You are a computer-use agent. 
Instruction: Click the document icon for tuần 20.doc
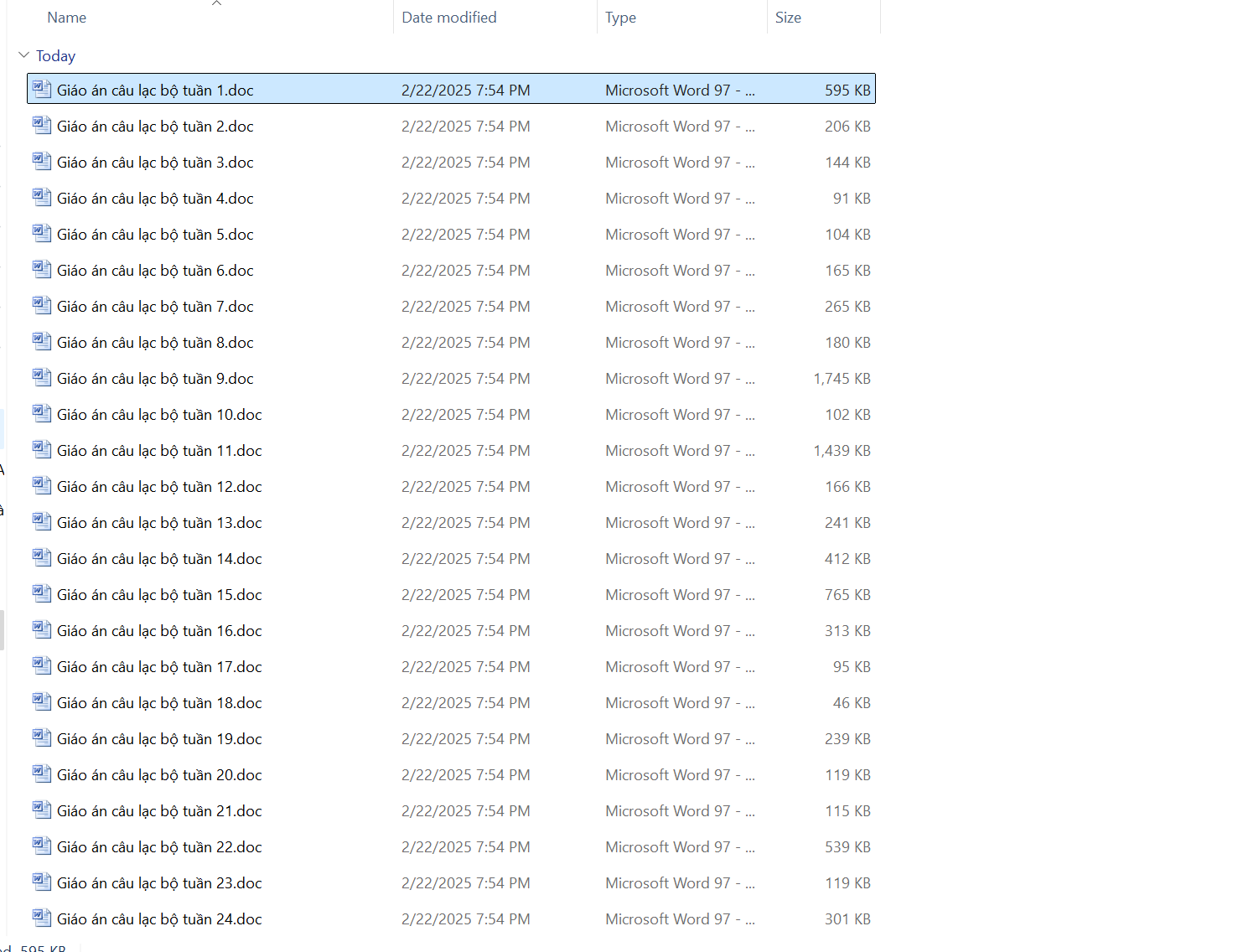point(42,773)
